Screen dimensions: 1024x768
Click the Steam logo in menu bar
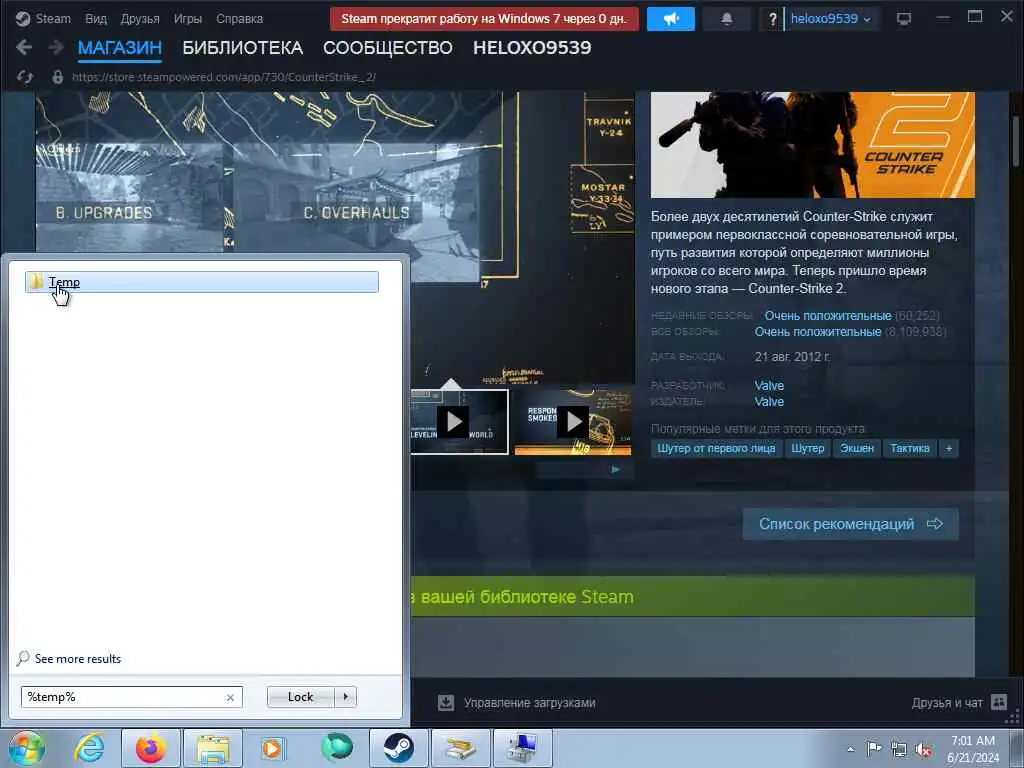23,18
